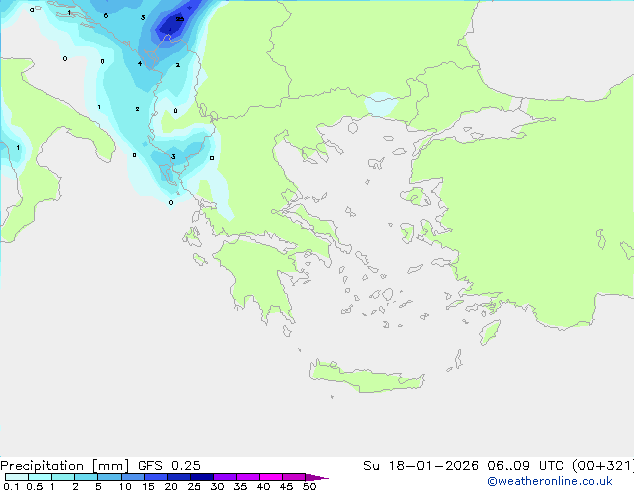634x490 pixels.
Task: Click the '06..09 UTC' time range text
Action: 525,466
